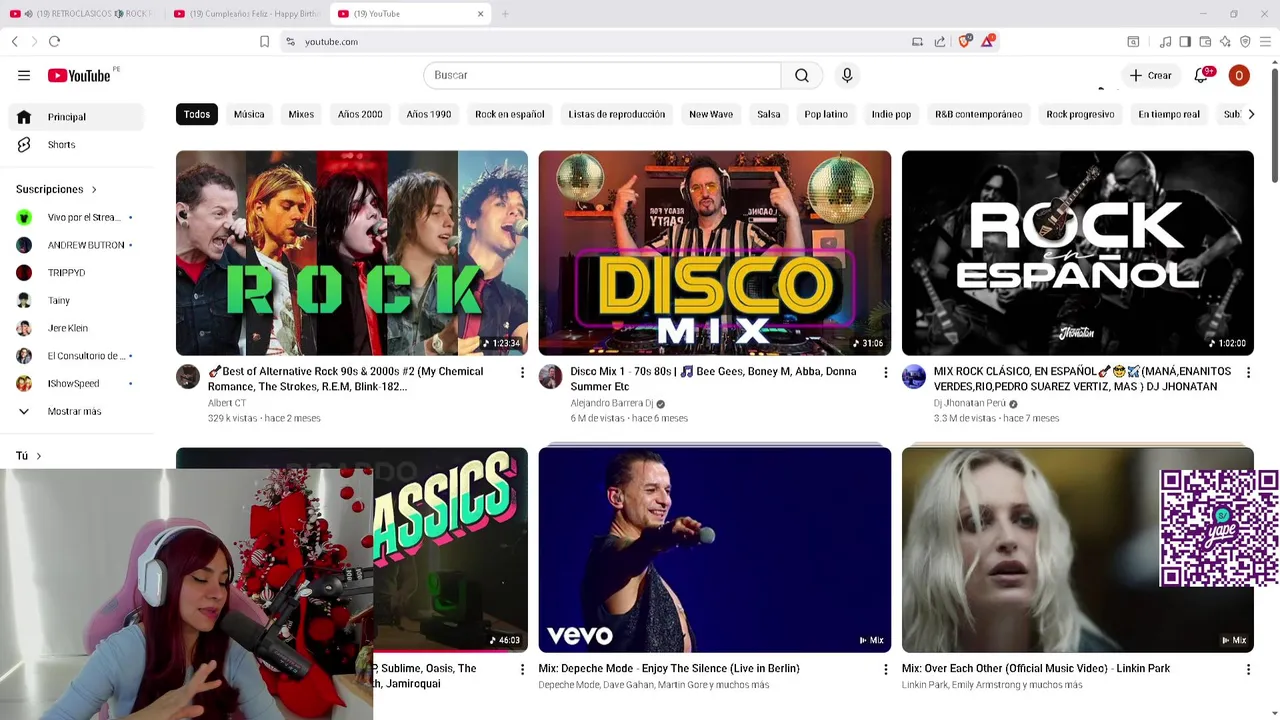This screenshot has width=1280, height=720.
Task: Start voice search with the microphone
Action: pyautogui.click(x=847, y=75)
